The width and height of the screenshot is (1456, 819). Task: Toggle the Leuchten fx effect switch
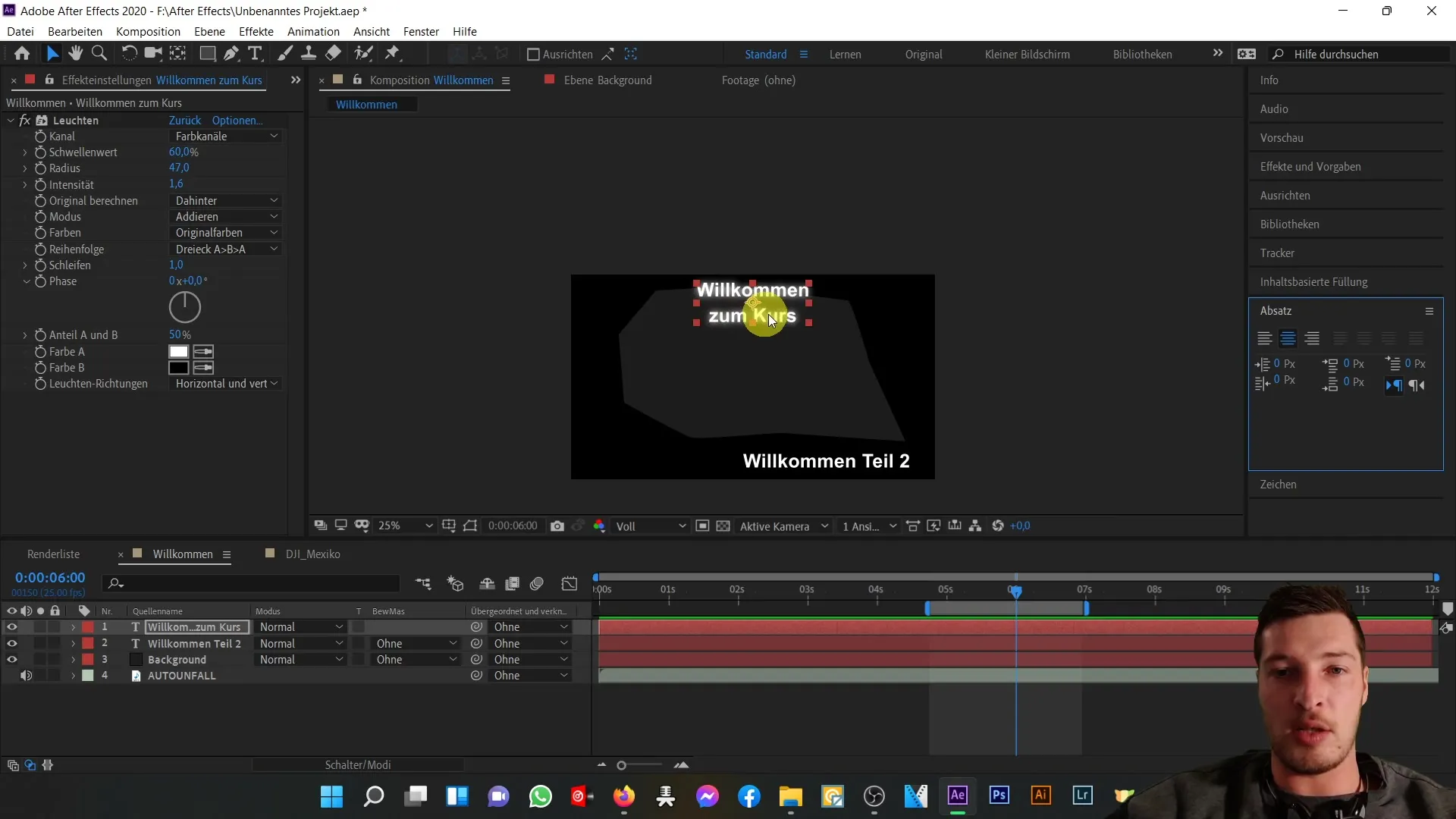point(24,121)
